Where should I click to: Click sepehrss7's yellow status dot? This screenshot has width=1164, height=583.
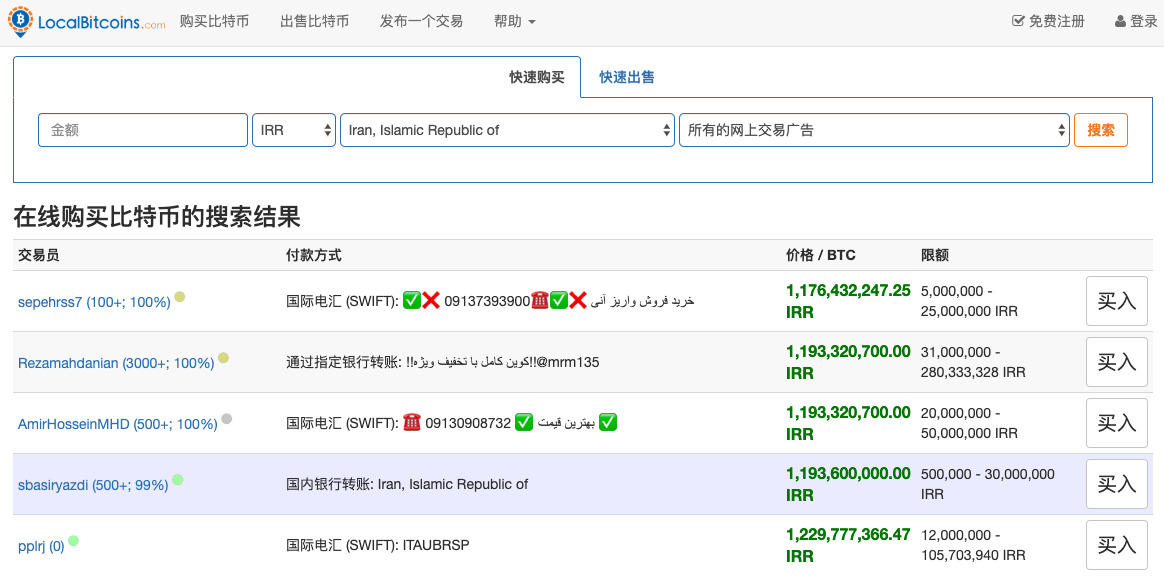[x=180, y=296]
